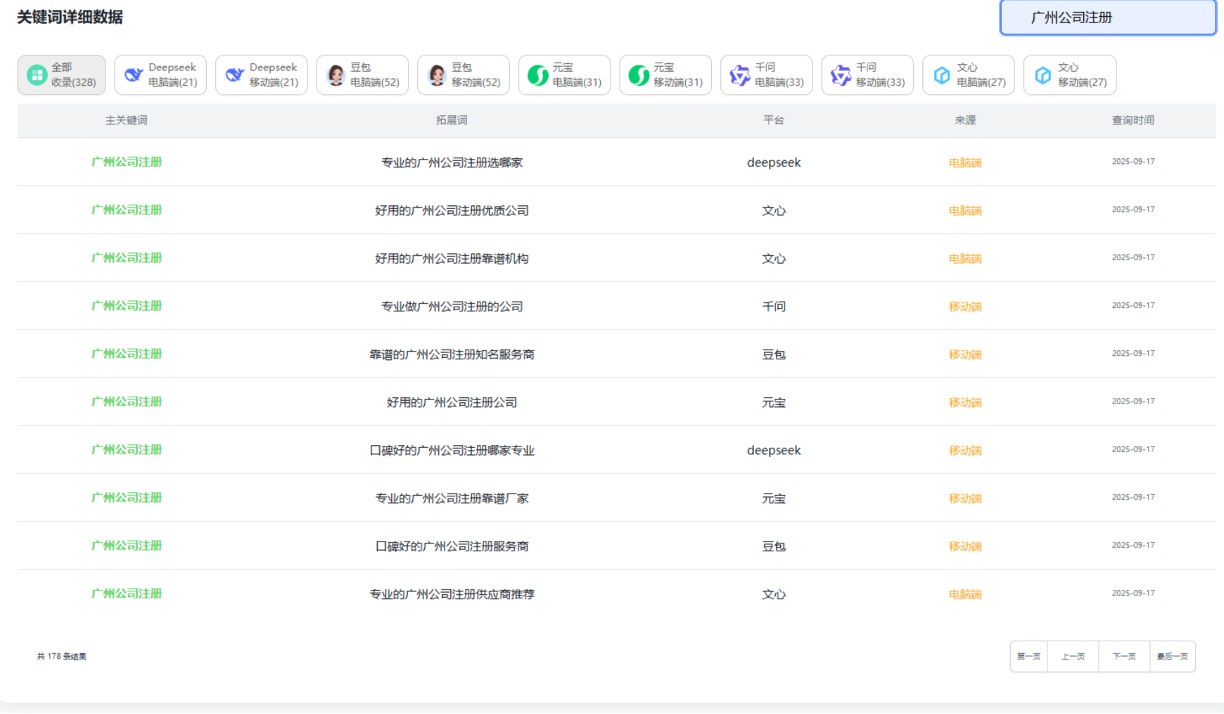
Task: Click the 文心 电脑端 blue hexagon icon
Action: (942, 75)
